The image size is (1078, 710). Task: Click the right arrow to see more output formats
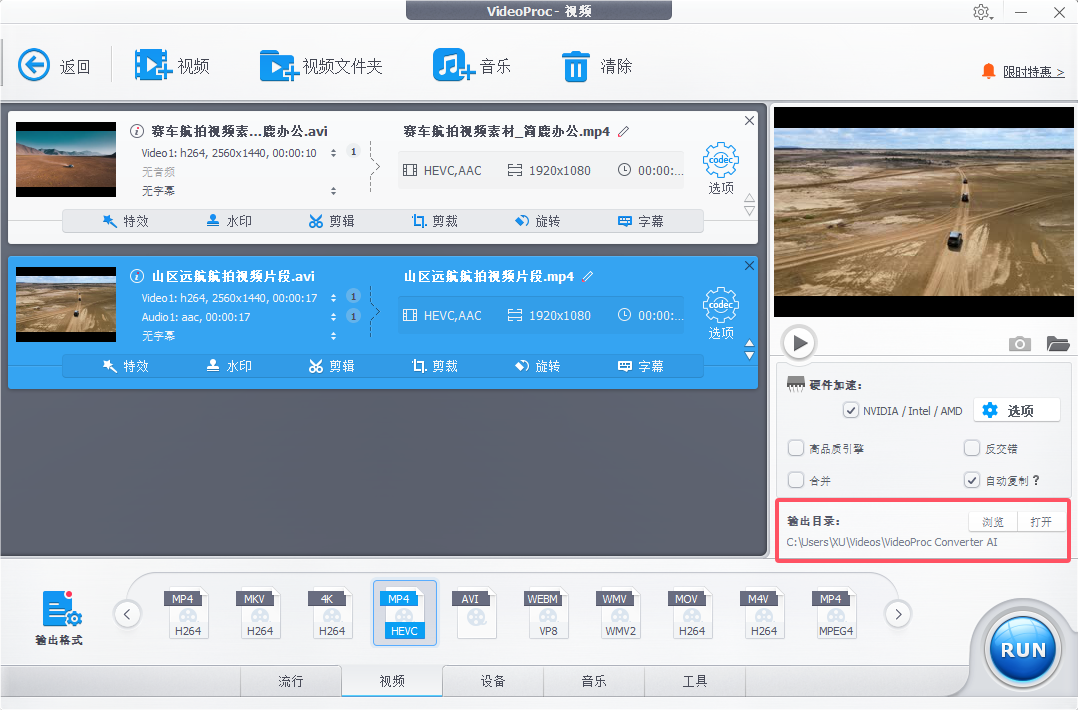(x=897, y=613)
